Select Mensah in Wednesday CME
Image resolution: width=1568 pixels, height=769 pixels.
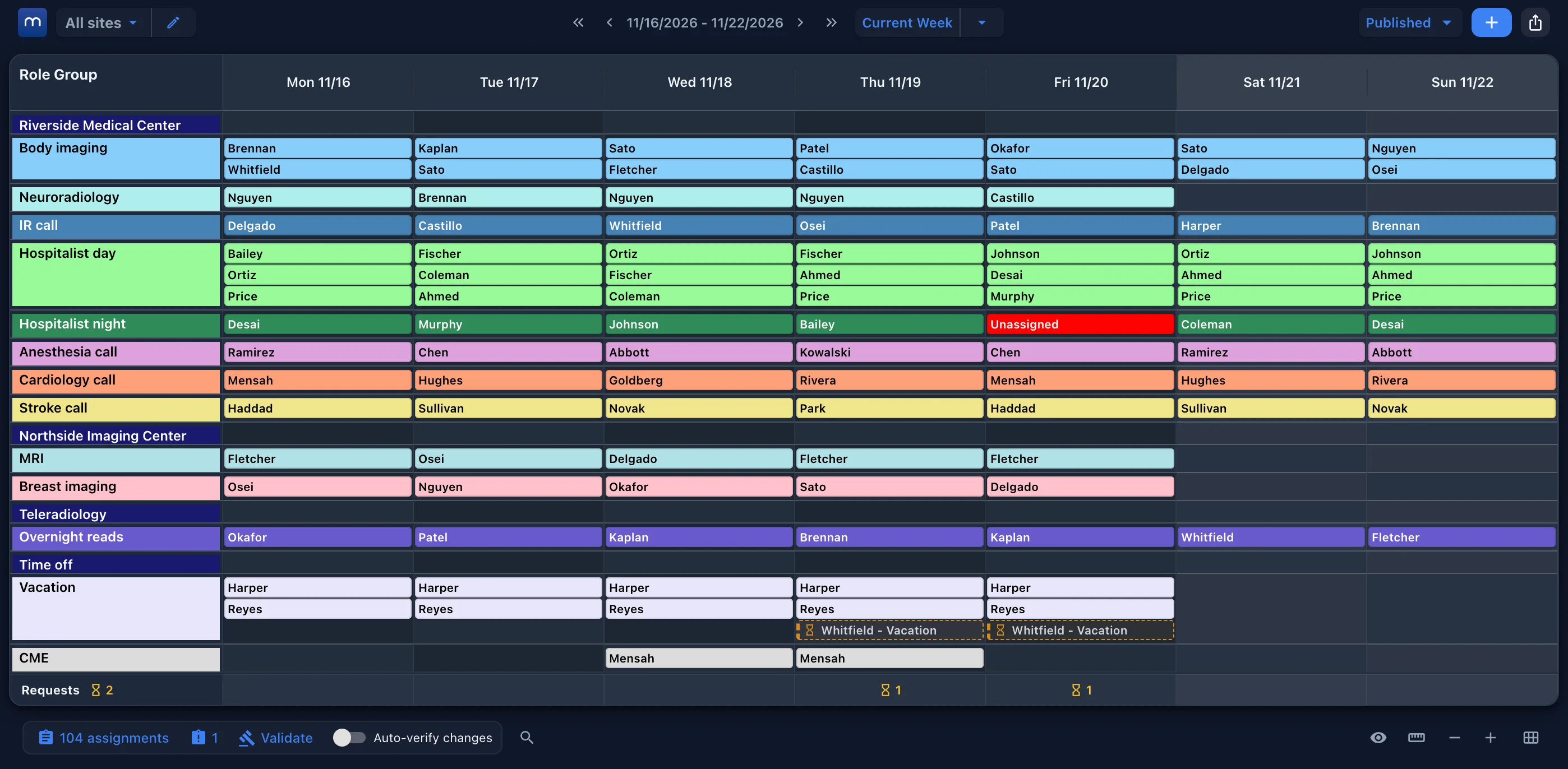[699, 658]
